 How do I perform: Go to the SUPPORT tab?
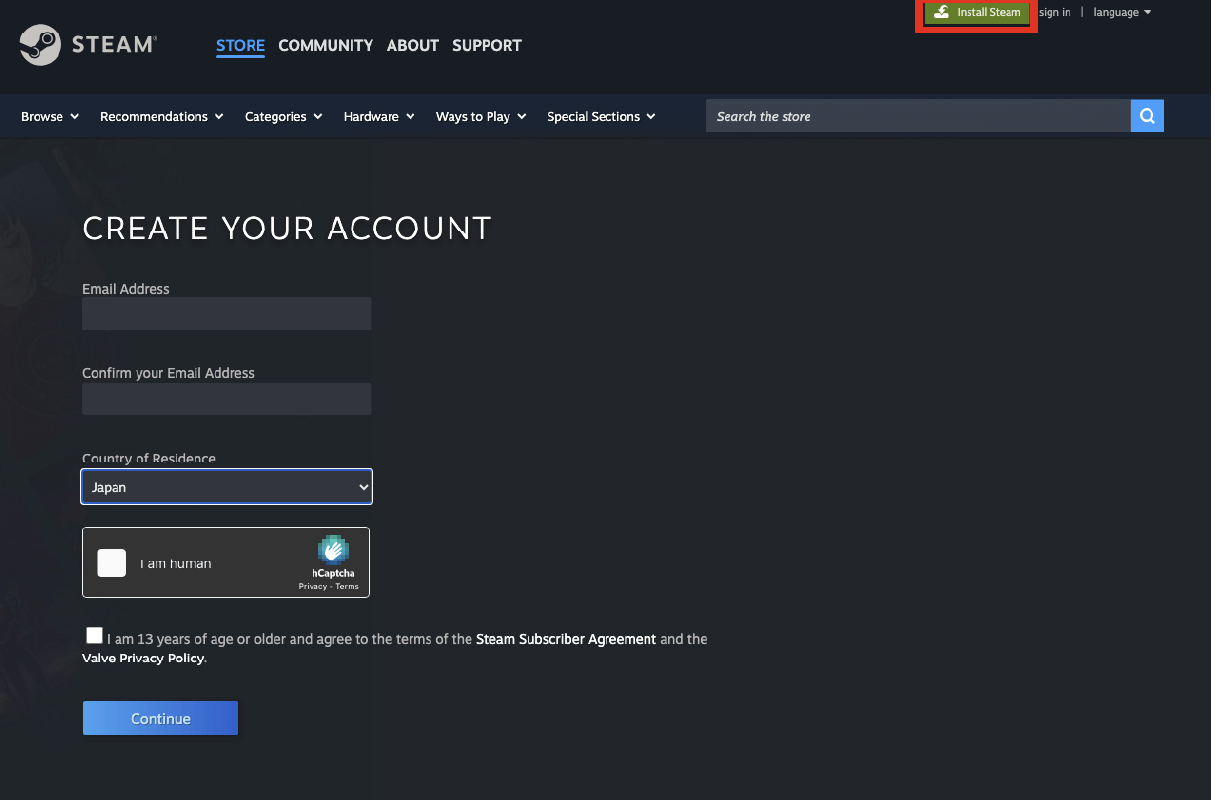[486, 46]
